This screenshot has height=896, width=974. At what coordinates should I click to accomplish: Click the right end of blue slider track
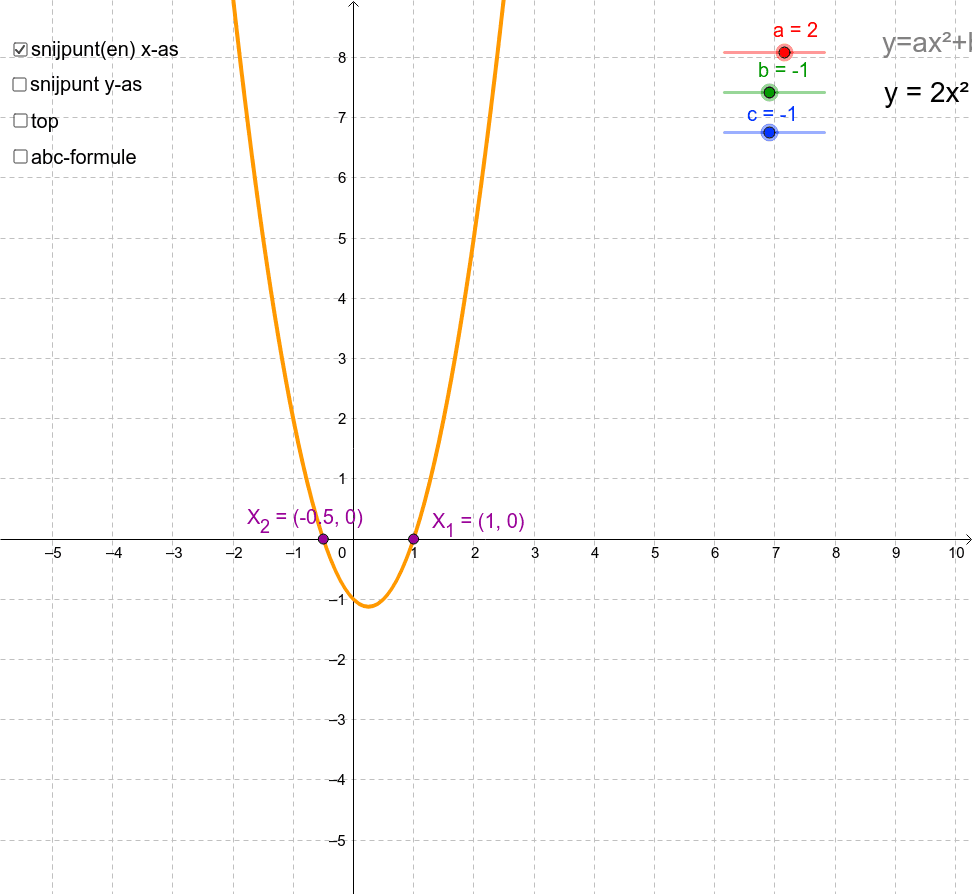822,132
